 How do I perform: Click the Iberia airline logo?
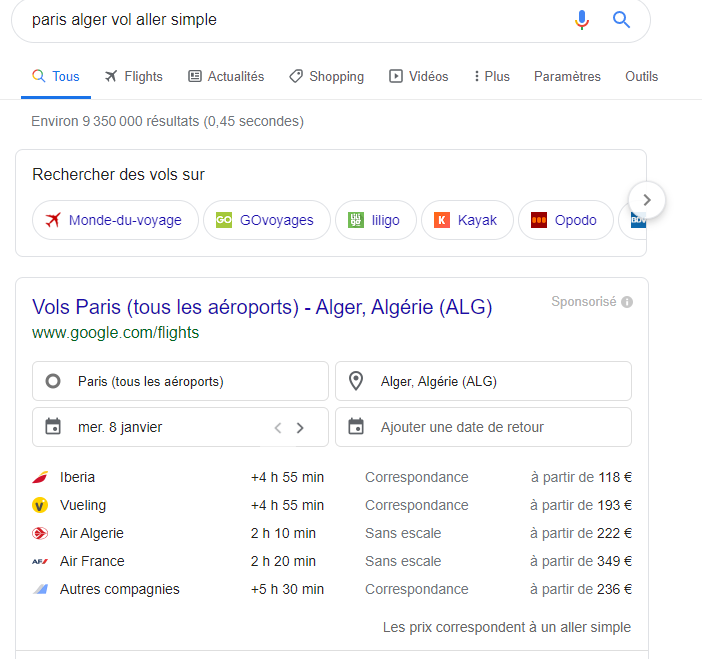[40, 477]
